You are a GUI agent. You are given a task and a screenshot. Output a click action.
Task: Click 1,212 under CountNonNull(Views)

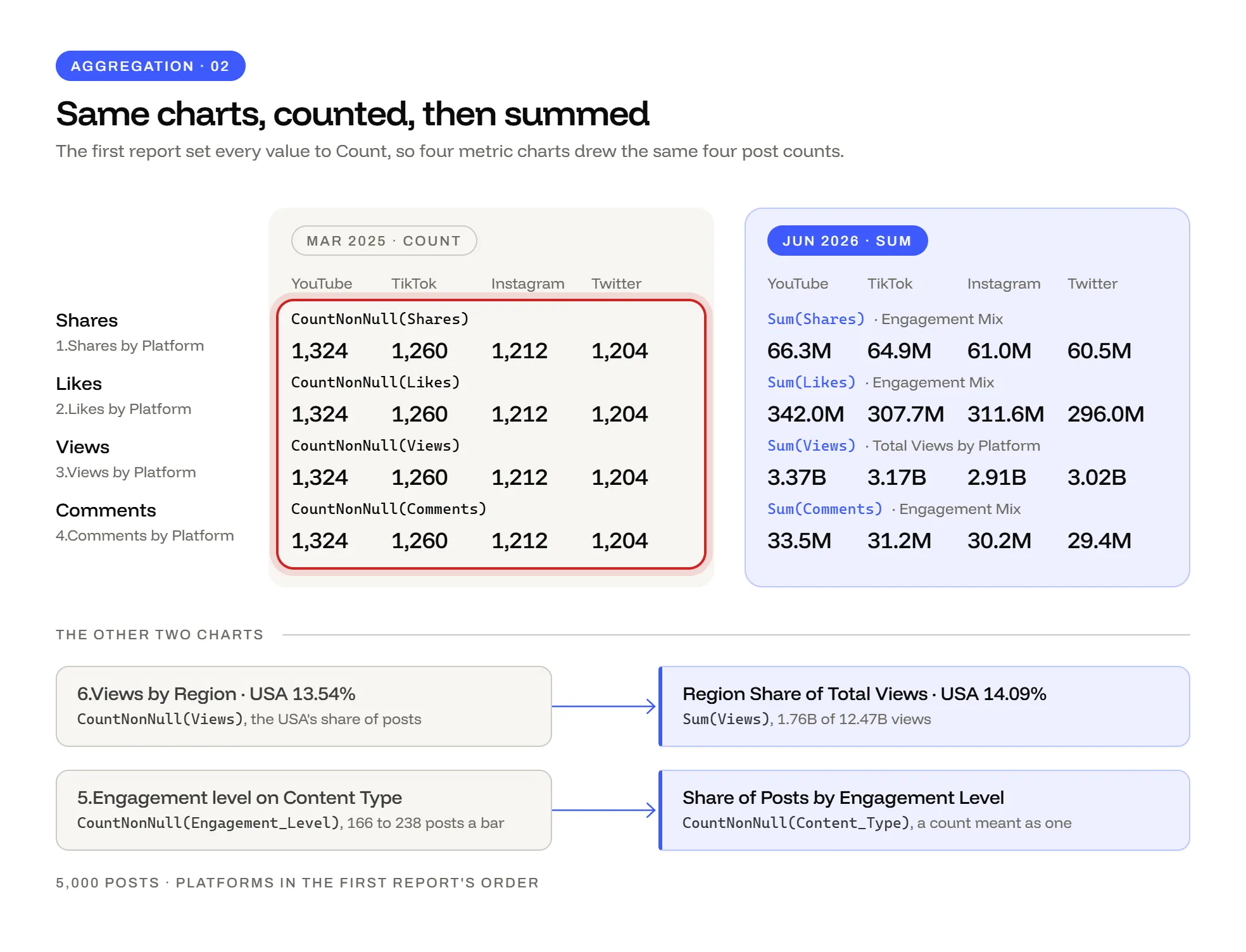[x=520, y=477]
